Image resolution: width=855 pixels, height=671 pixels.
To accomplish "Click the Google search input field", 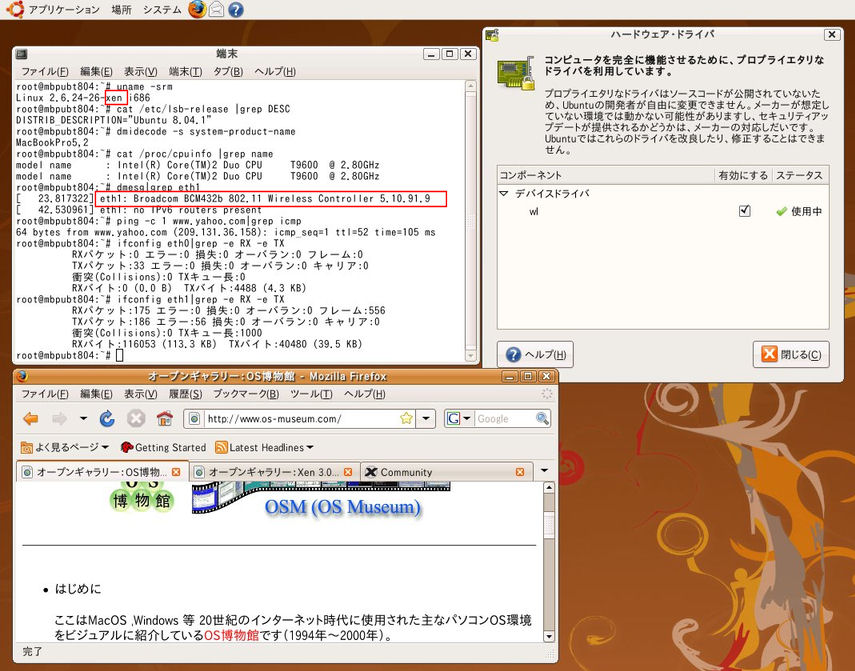I will [504, 419].
